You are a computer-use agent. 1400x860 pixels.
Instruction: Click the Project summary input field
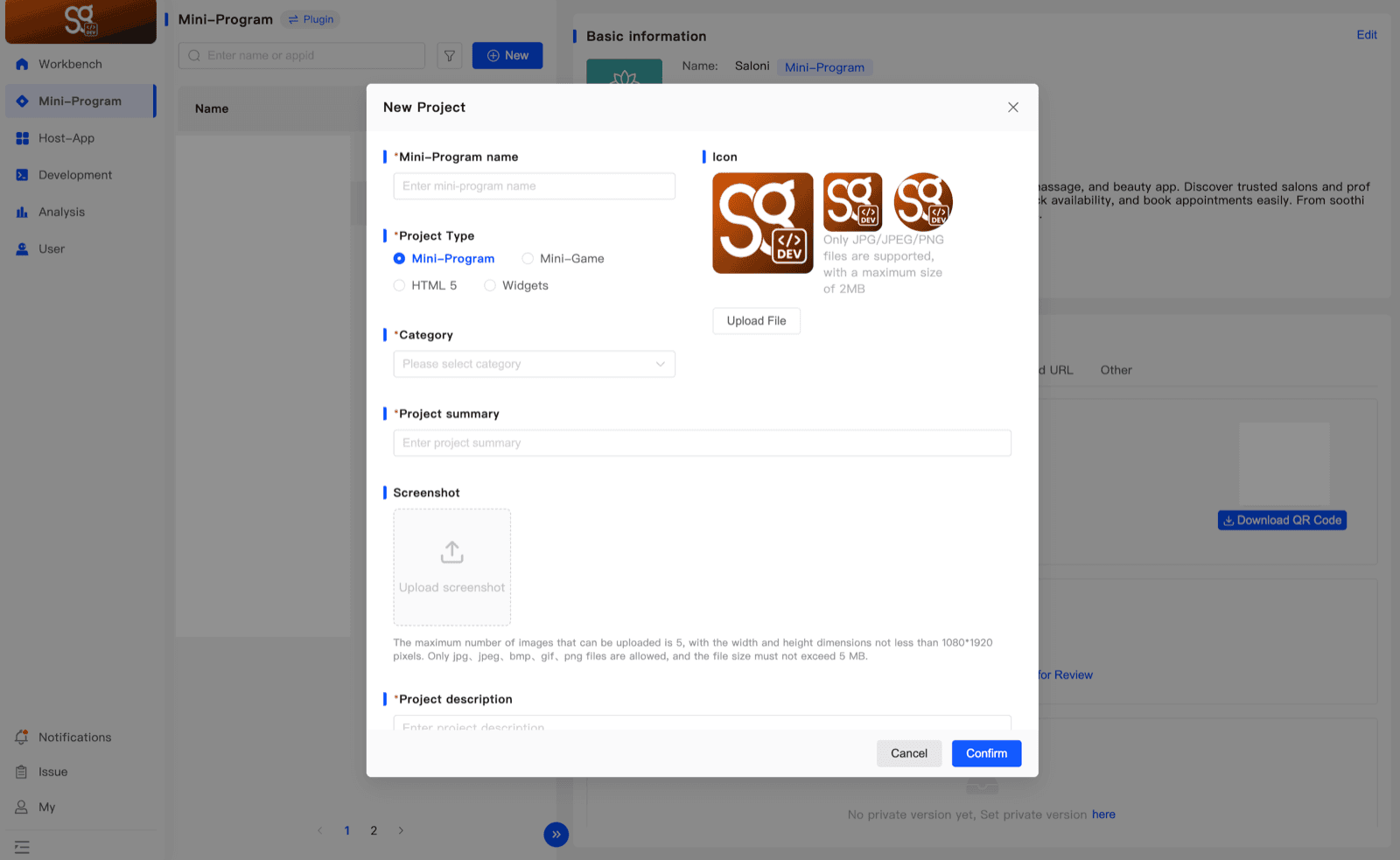click(702, 443)
